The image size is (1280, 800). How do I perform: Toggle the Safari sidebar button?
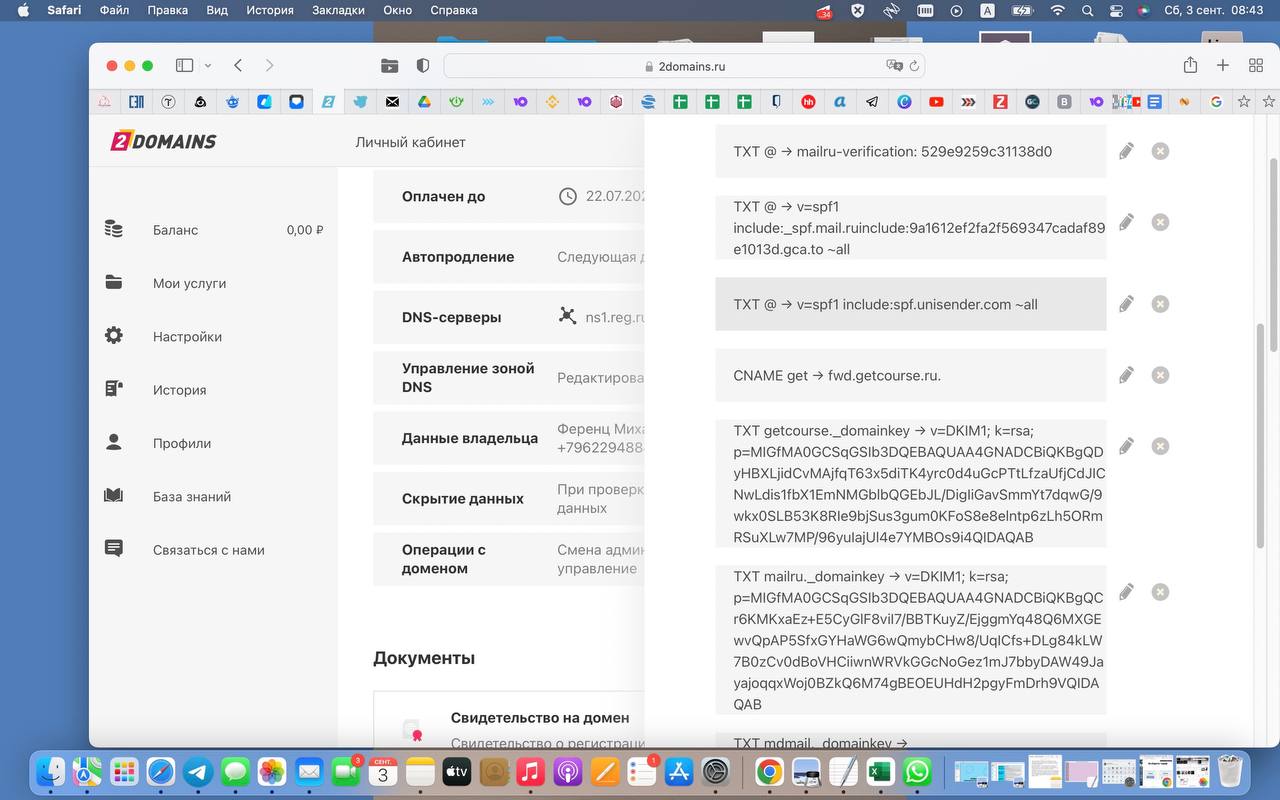[184, 65]
